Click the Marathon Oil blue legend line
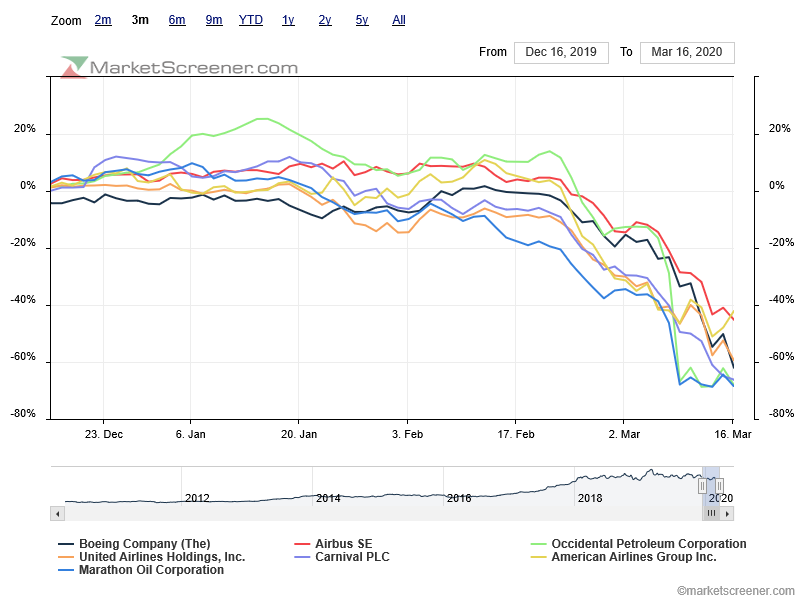This screenshot has height=600, width=805. (66, 570)
